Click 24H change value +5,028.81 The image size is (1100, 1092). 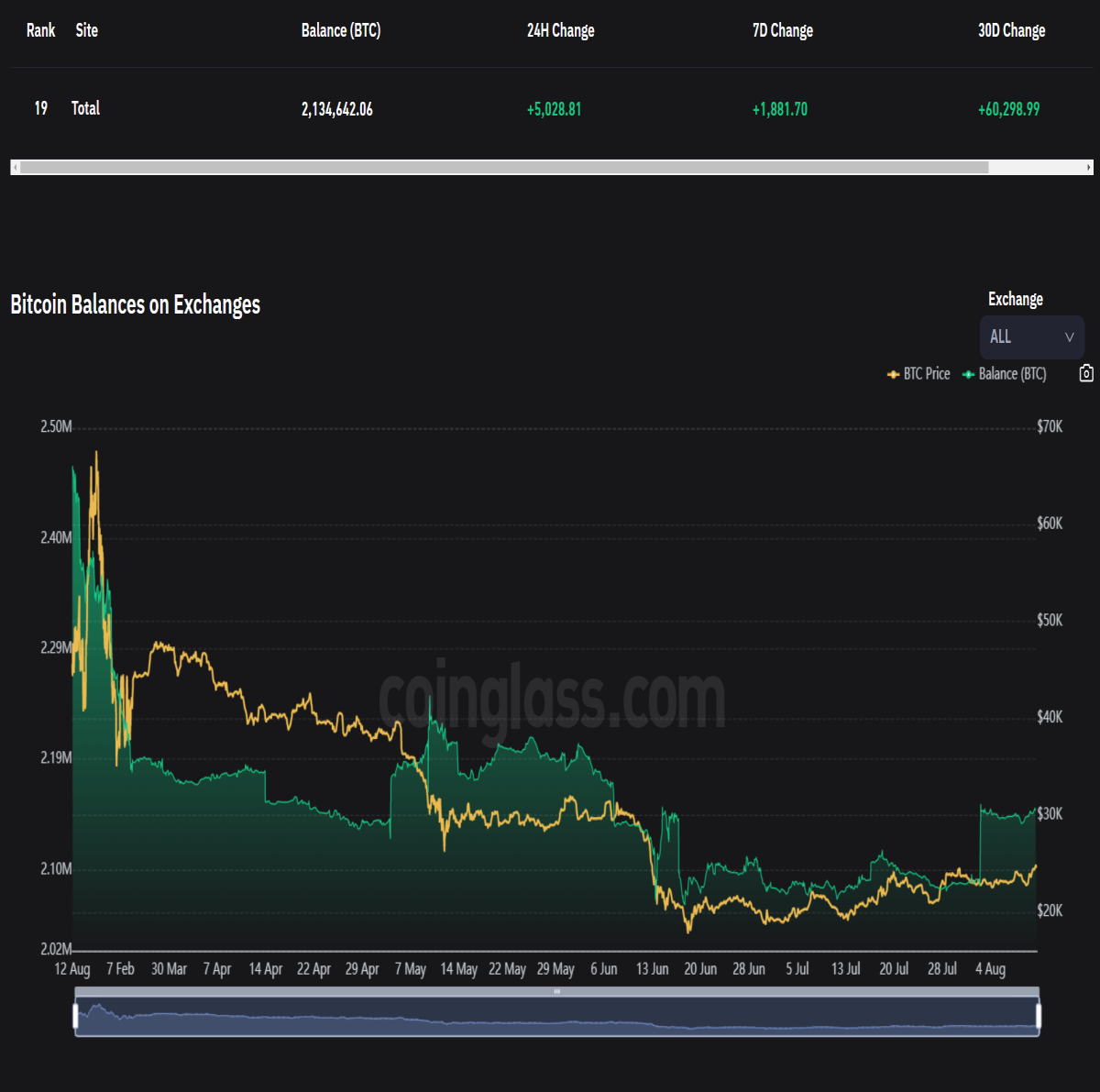(554, 109)
